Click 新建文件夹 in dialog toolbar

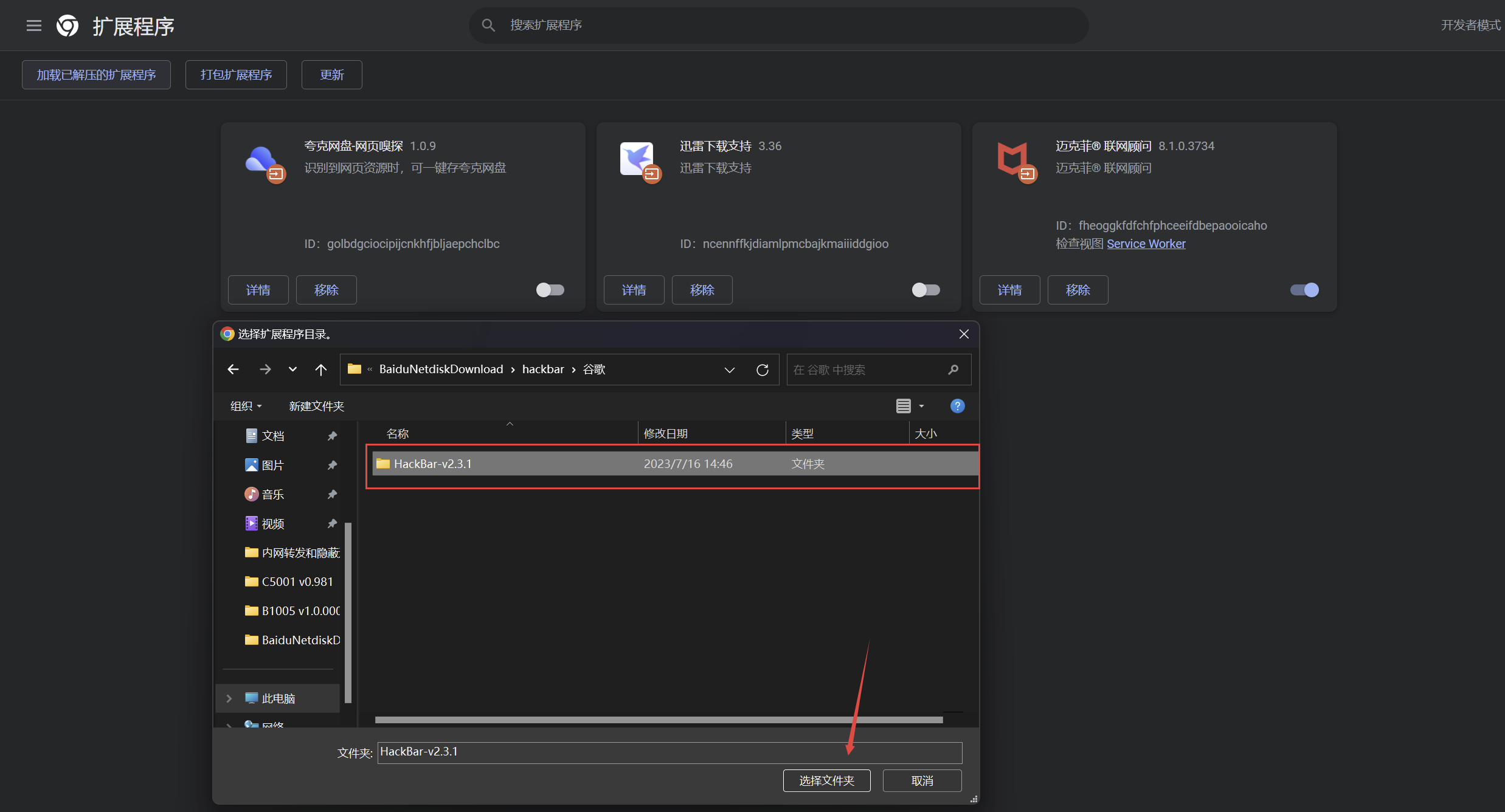(x=316, y=406)
